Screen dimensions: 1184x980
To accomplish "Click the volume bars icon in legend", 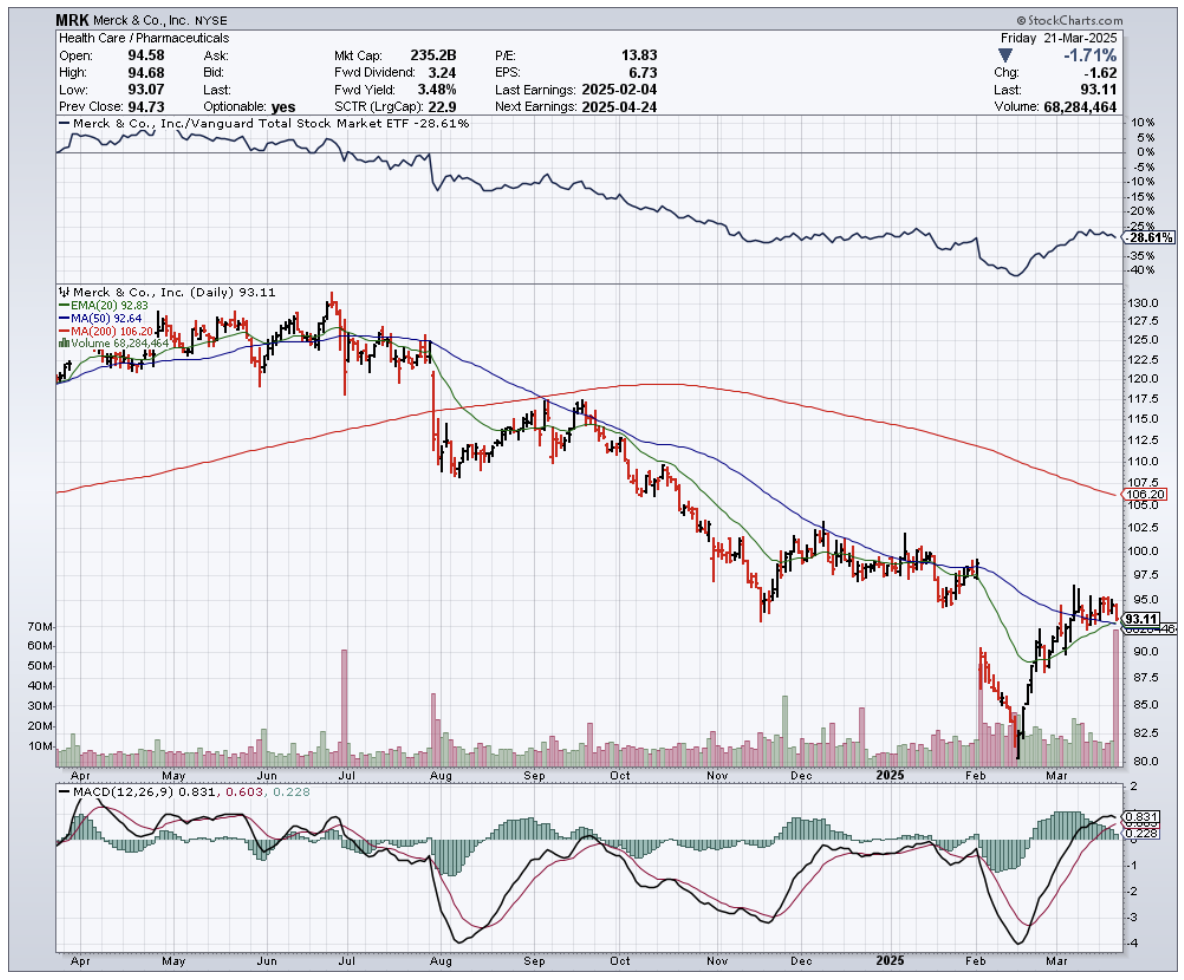I will click(x=64, y=342).
